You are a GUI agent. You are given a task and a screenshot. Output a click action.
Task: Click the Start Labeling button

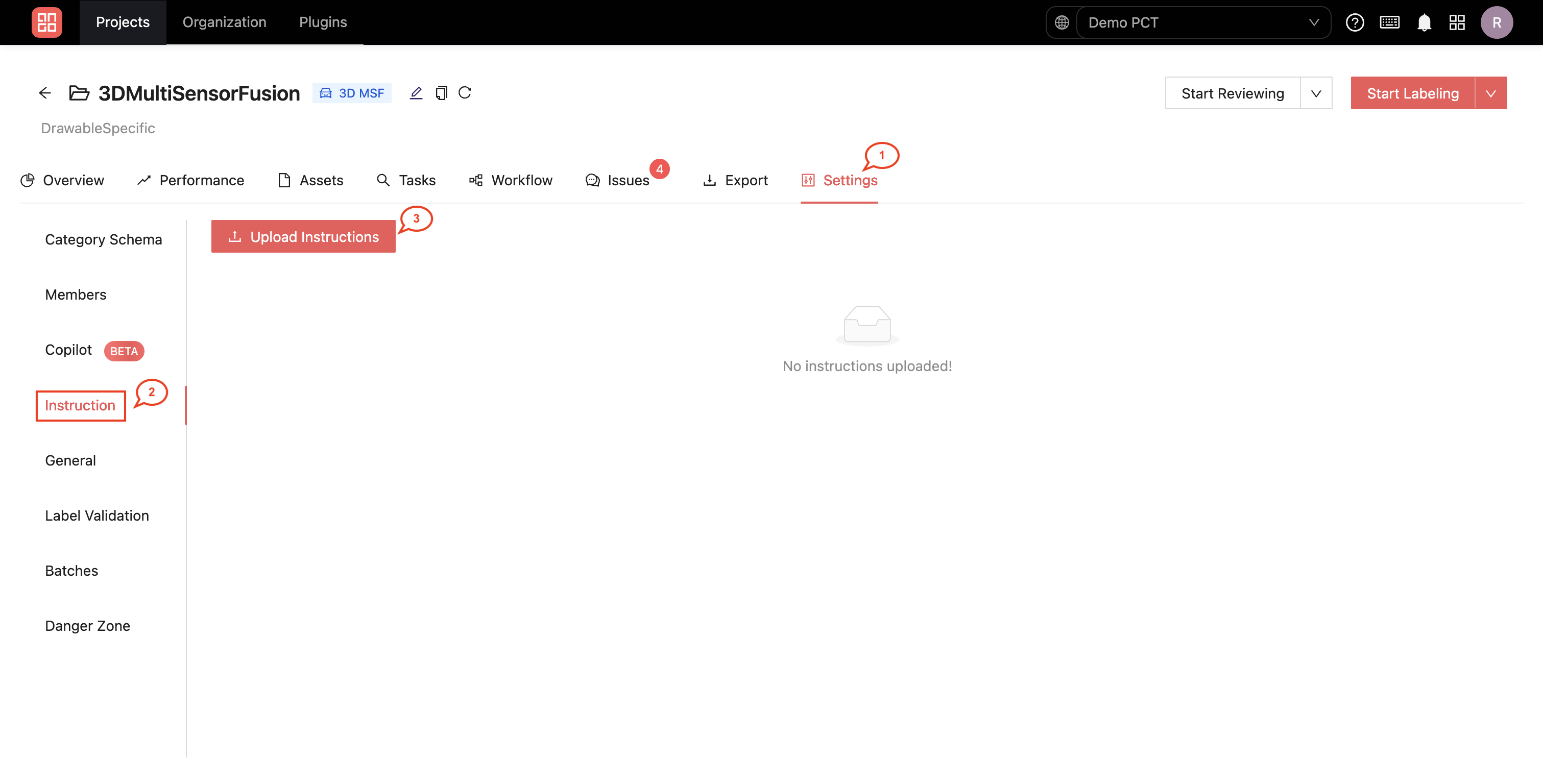point(1412,93)
